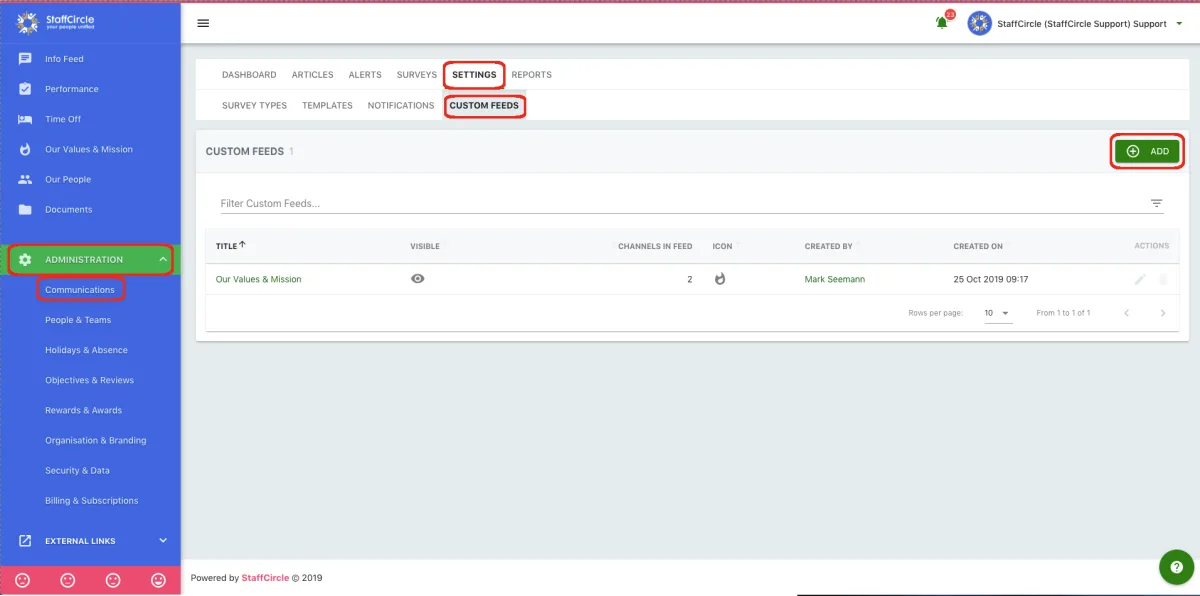Screen dimensions: 1200x596
Task: Click the Created On column header
Action: tap(978, 246)
